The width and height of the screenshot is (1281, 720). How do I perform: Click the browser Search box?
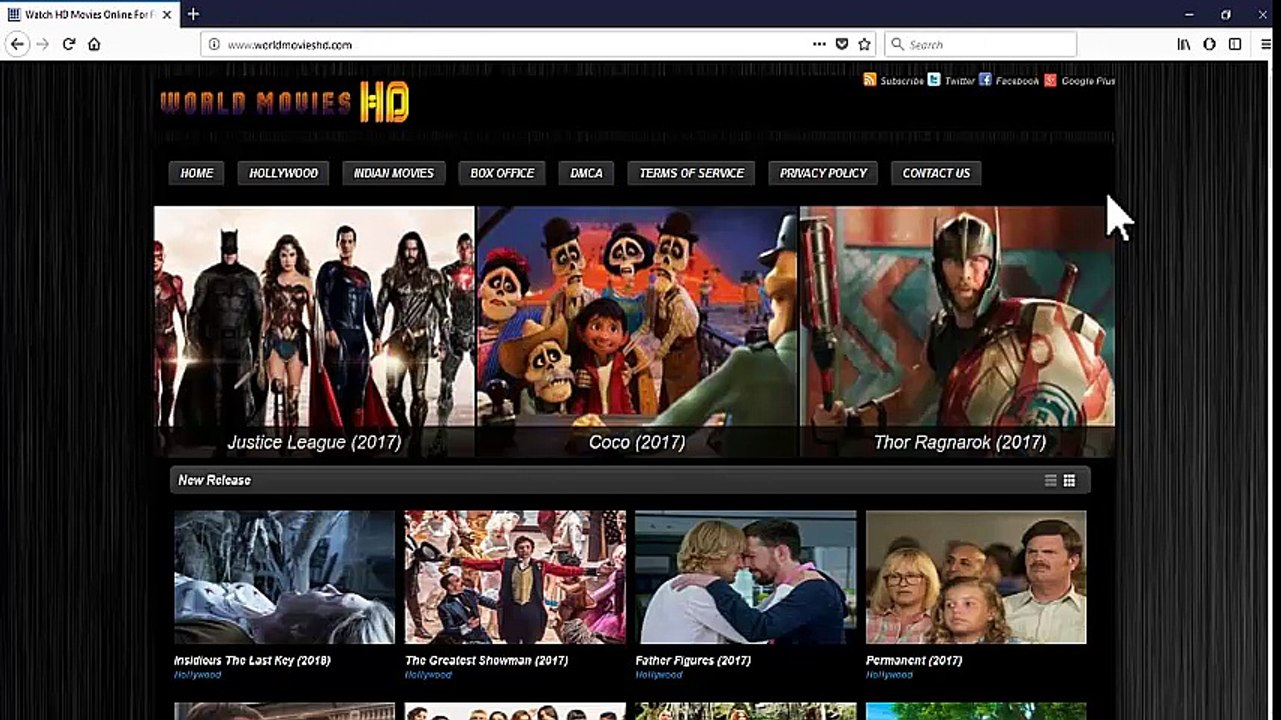tap(980, 44)
